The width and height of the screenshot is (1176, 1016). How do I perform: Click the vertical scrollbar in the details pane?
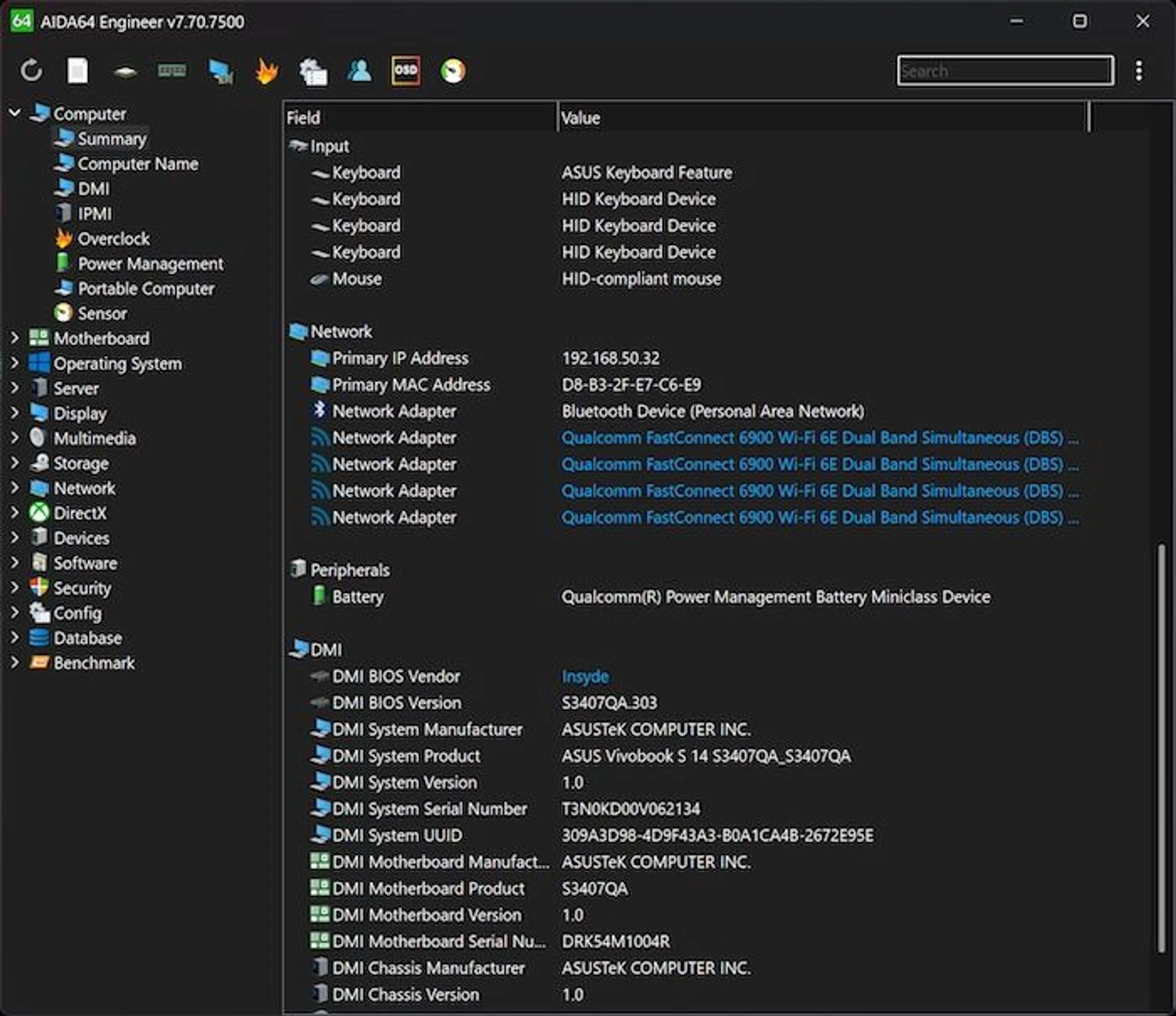(x=1161, y=747)
